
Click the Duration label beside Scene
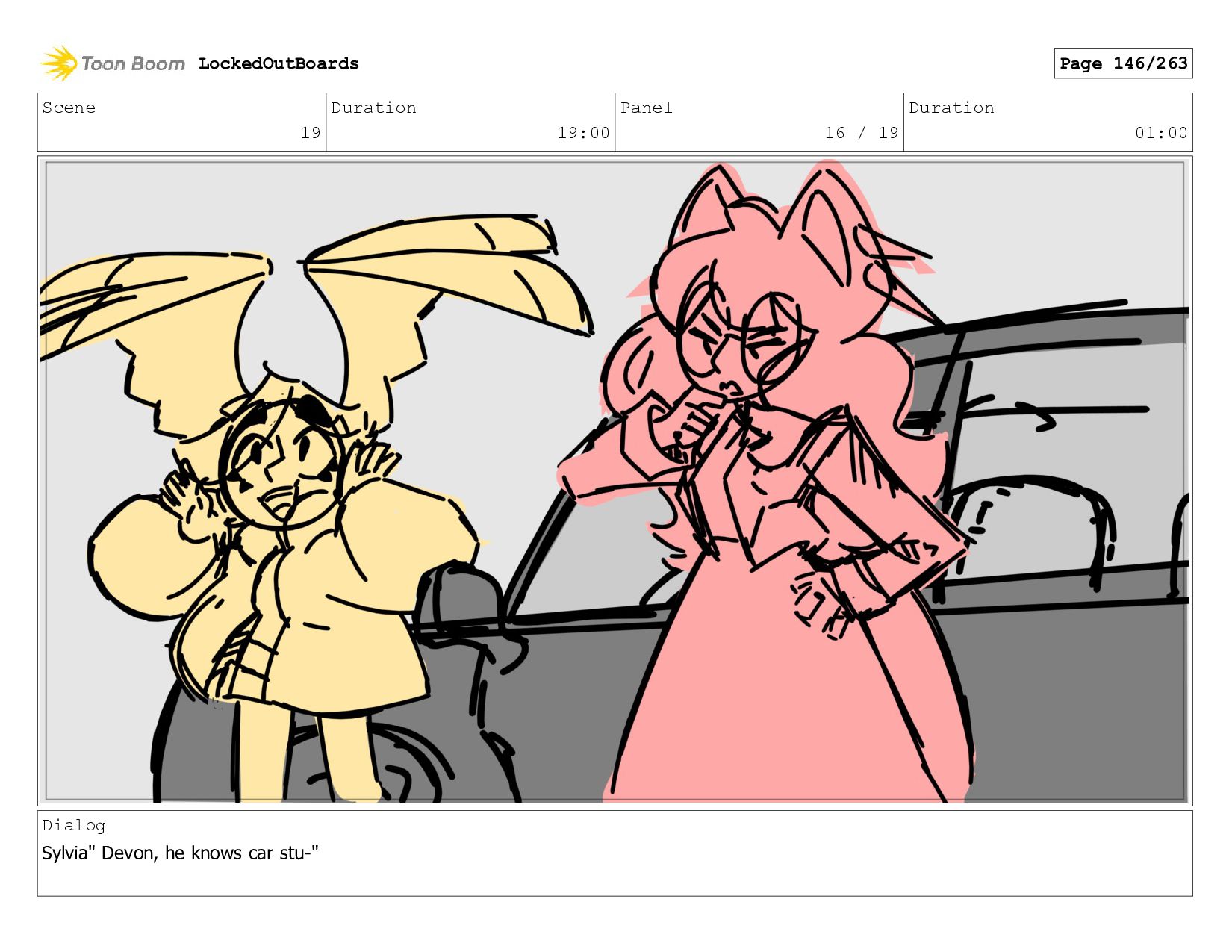click(x=373, y=108)
